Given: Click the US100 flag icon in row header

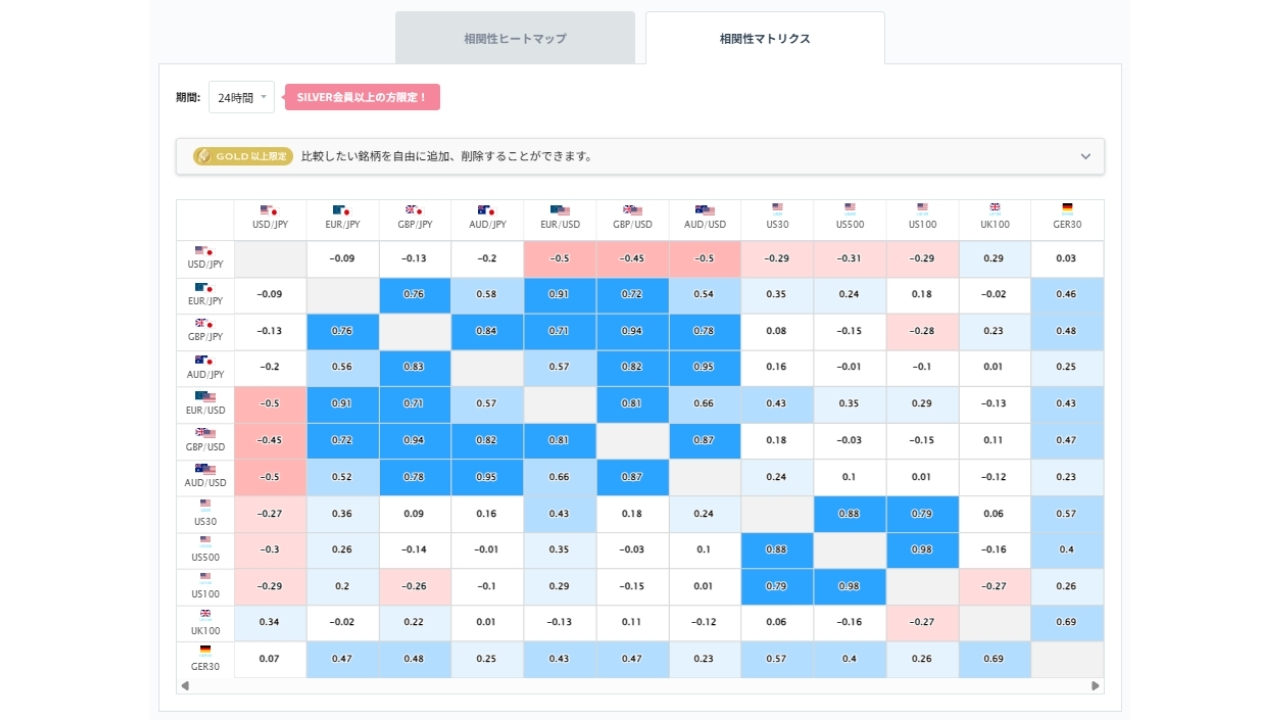Looking at the screenshot, I should click(x=205, y=577).
